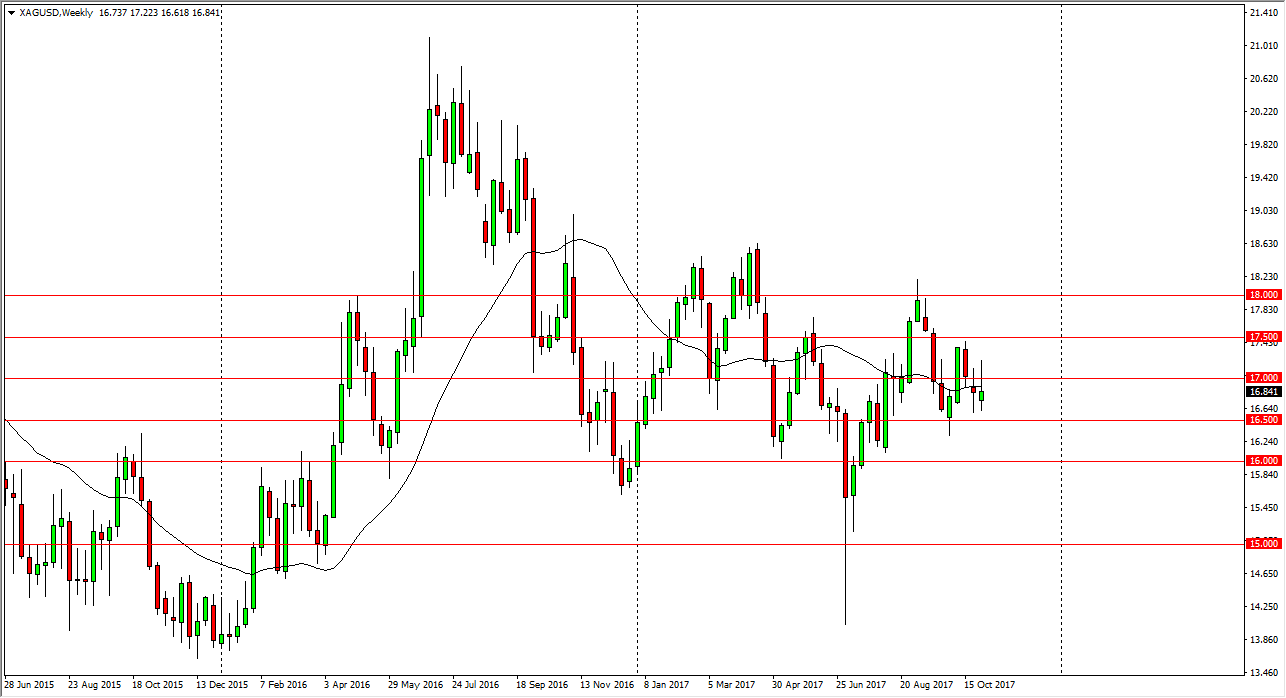Select the red 16.000 price level tag
Screen dimensions: 1286x698
click(x=1264, y=461)
